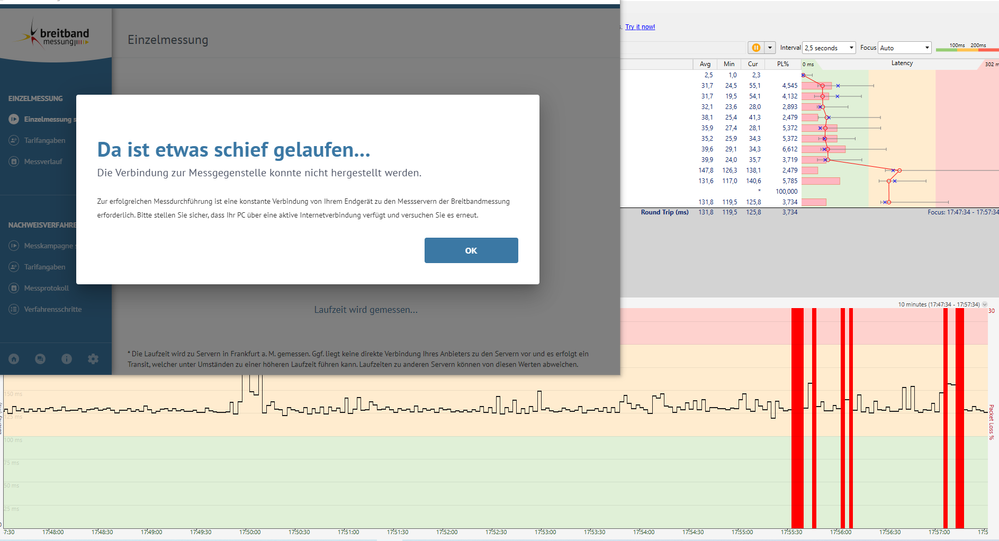Click the PL% value 6,612

coord(789,149)
